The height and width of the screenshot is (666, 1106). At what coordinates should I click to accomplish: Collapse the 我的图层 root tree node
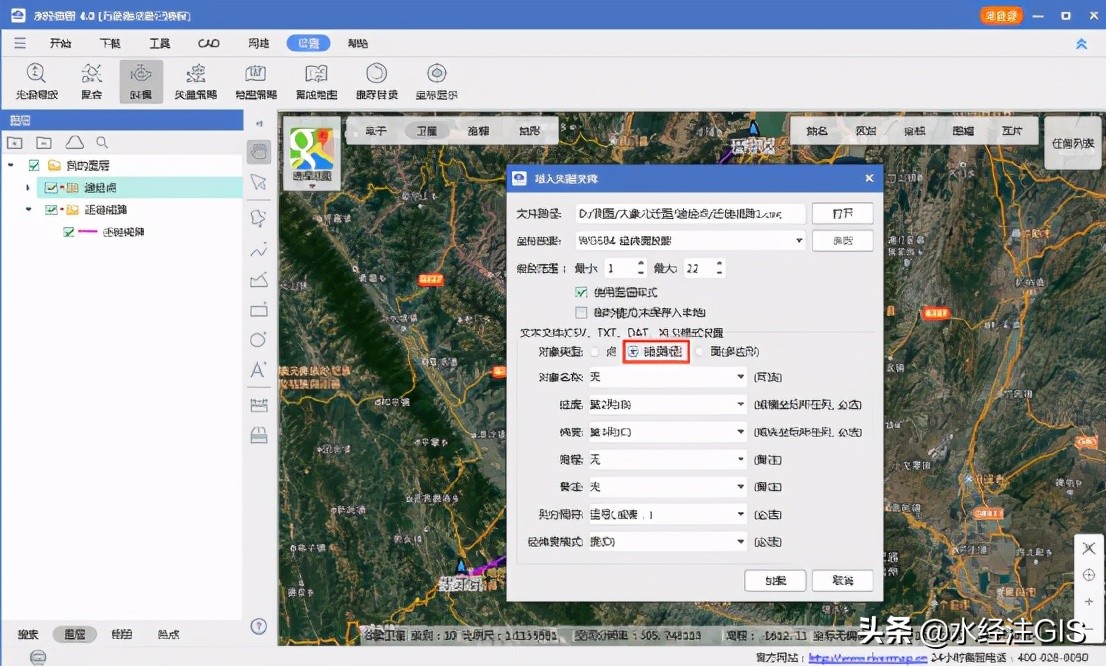click(11, 165)
